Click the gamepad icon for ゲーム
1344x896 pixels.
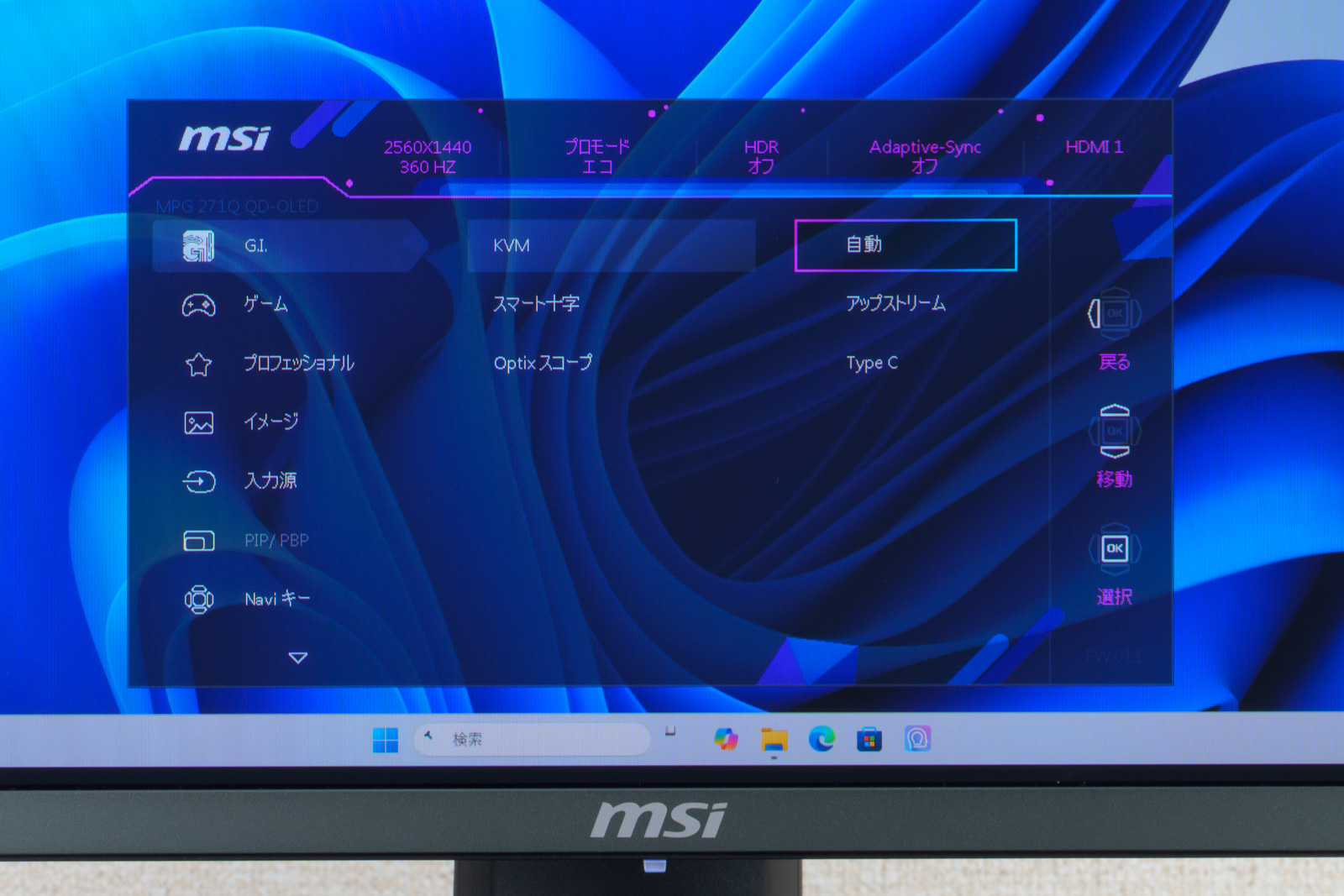199,305
